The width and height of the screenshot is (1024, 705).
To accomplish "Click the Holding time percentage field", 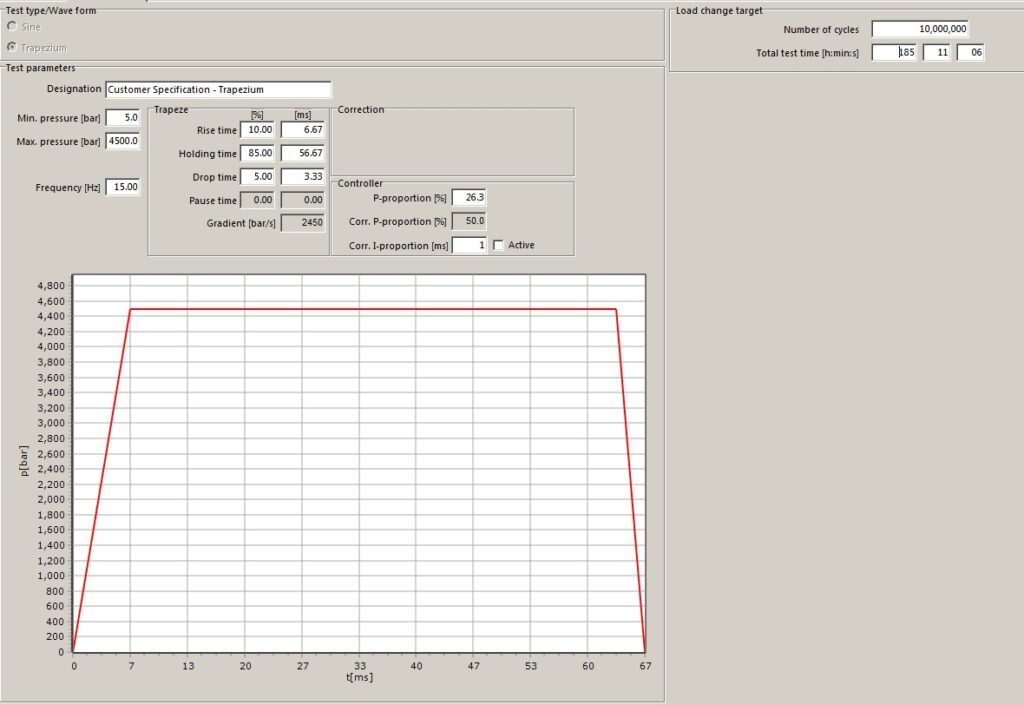I will pos(259,152).
